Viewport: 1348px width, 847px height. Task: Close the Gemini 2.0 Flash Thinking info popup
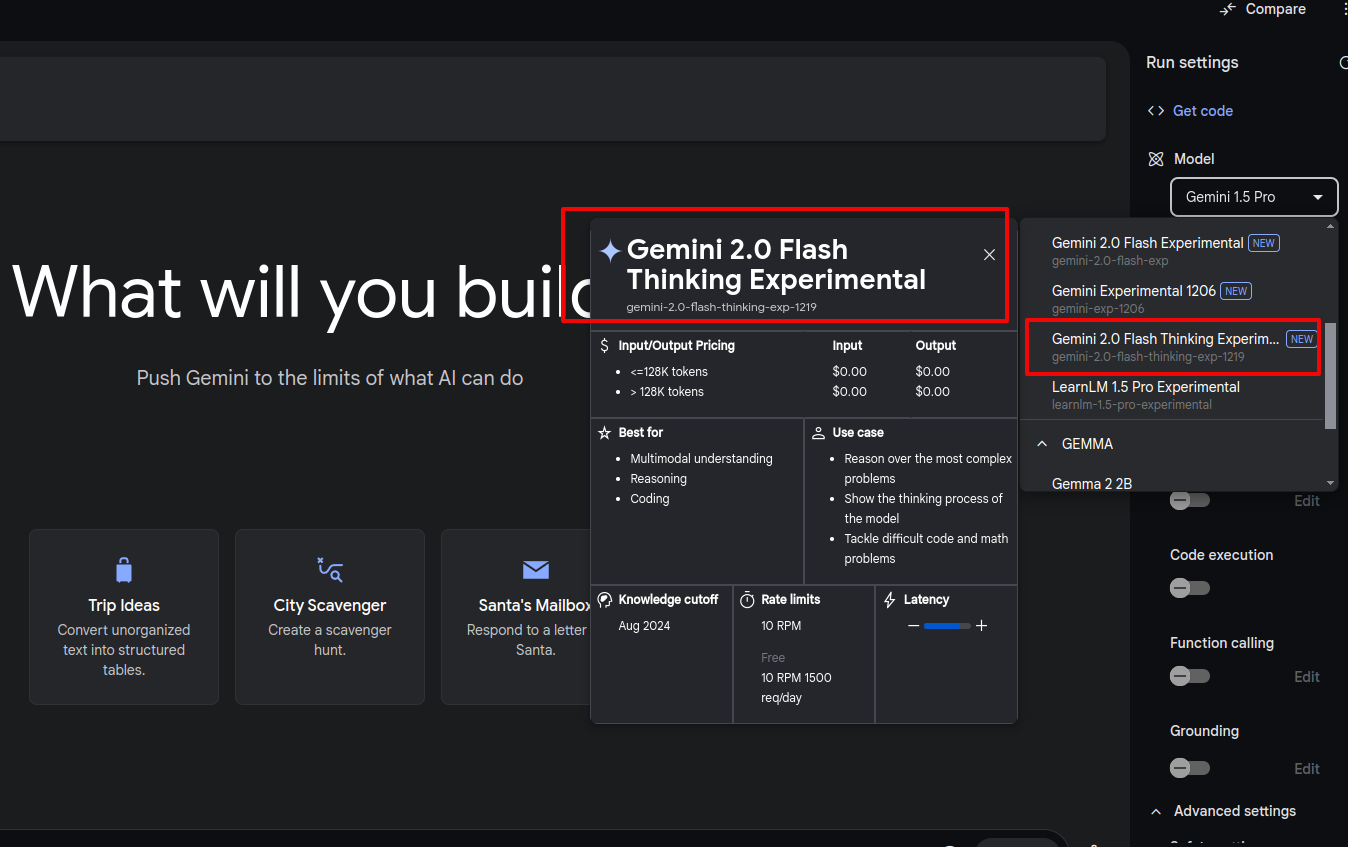pos(989,255)
